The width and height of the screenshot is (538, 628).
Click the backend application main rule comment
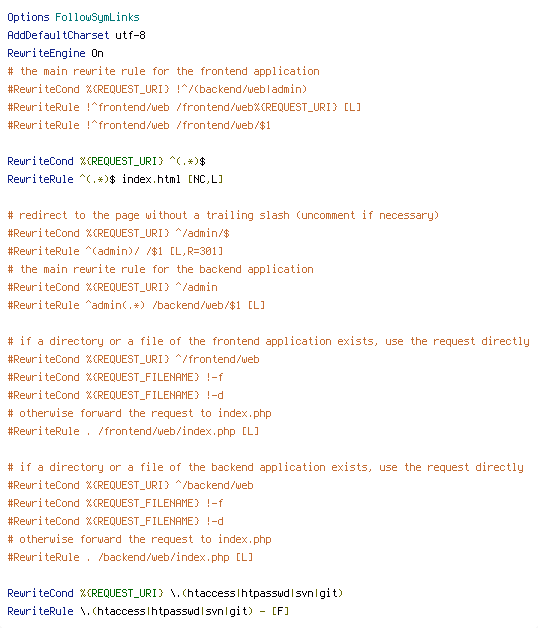click(160, 269)
